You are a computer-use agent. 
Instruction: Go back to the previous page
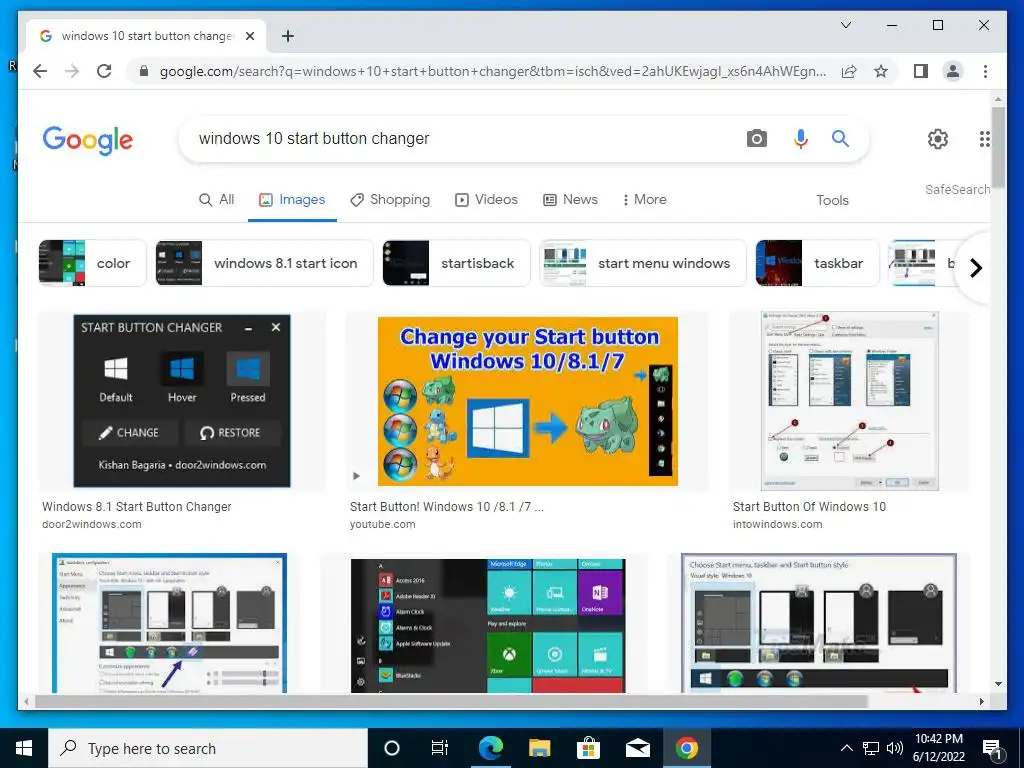[40, 71]
